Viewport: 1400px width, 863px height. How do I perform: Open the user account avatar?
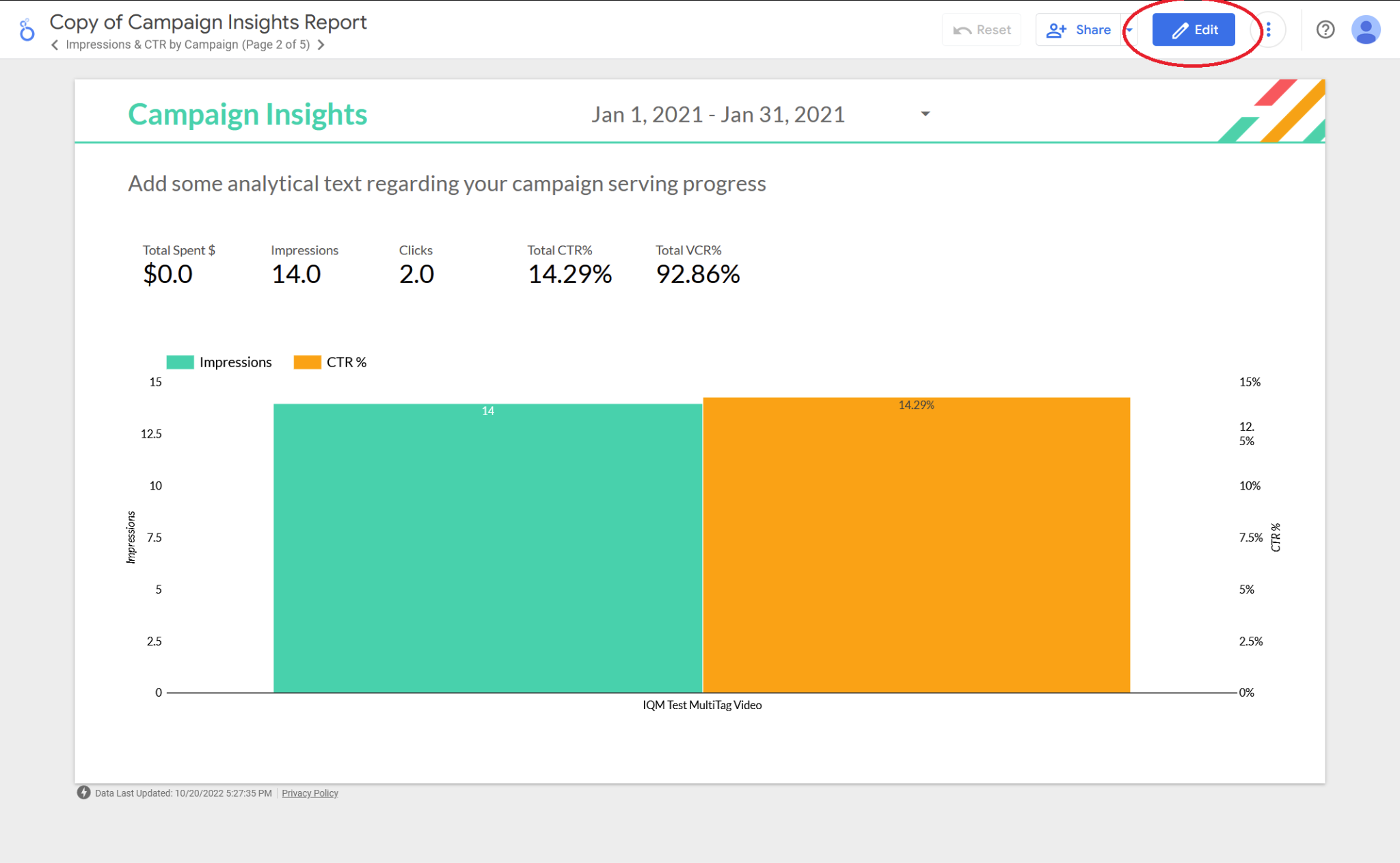(x=1365, y=30)
